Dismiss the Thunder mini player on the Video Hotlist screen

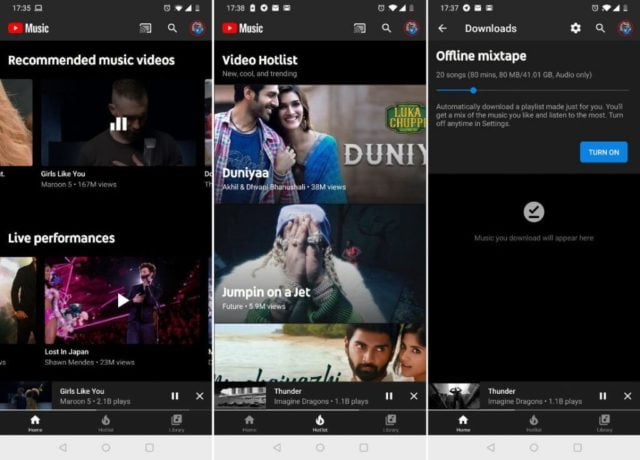[x=414, y=396]
